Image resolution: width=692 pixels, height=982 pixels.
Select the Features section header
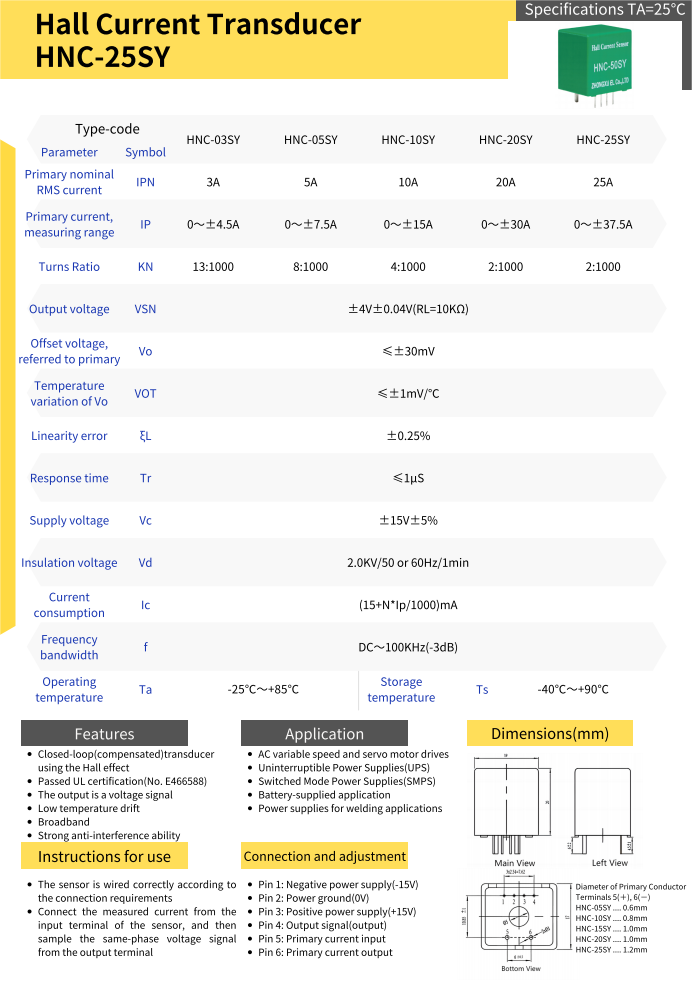104,733
